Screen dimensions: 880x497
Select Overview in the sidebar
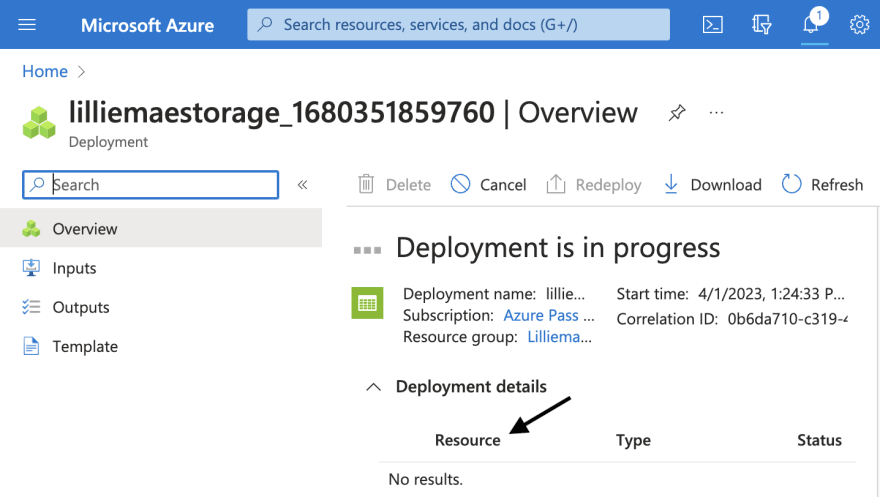pyautogui.click(x=161, y=228)
